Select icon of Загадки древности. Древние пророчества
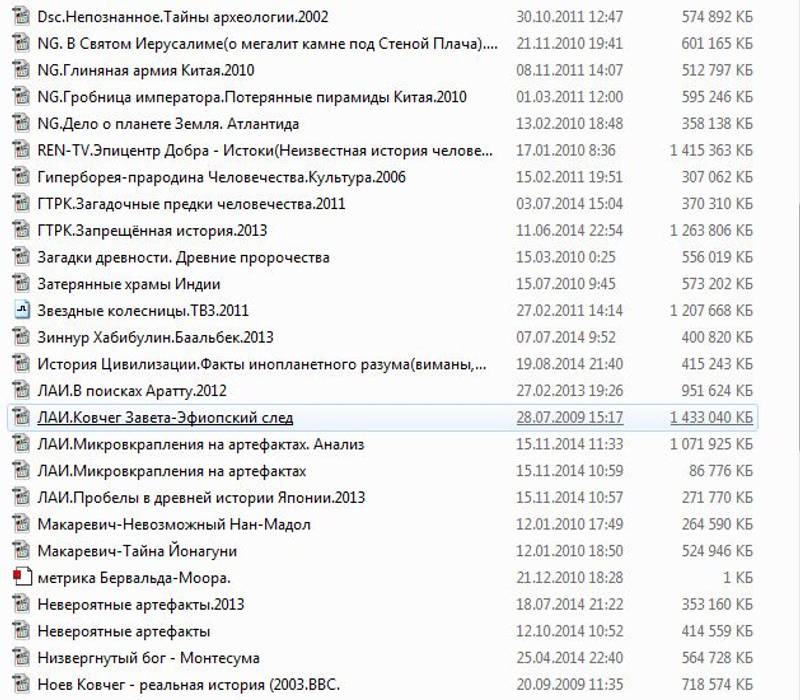Screen dimensions: 800x700 coord(21,257)
